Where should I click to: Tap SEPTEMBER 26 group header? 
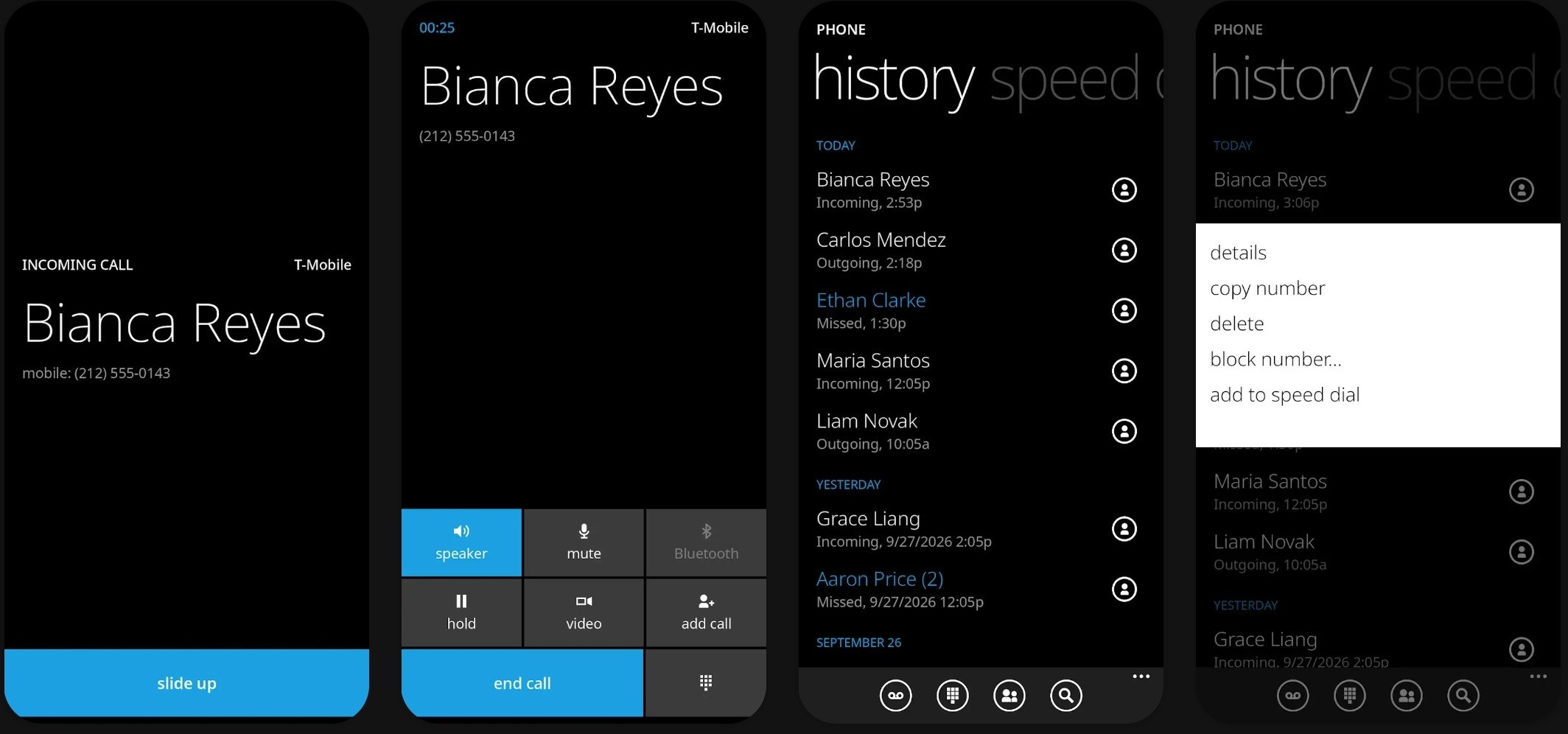point(858,643)
